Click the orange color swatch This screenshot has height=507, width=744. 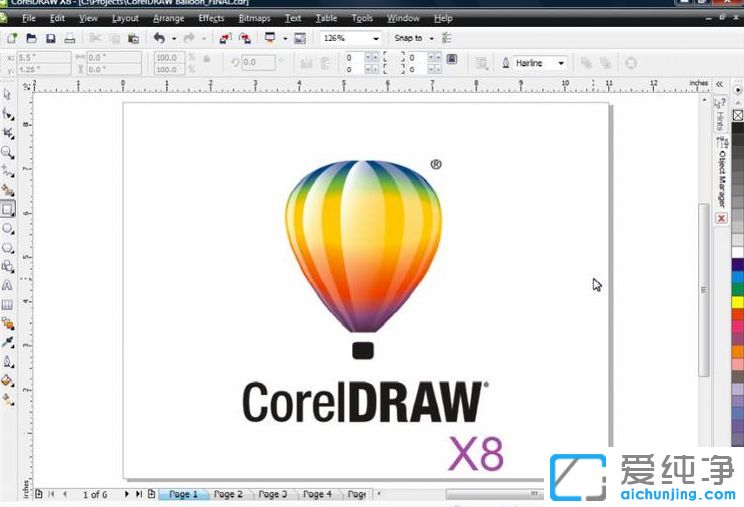(738, 351)
